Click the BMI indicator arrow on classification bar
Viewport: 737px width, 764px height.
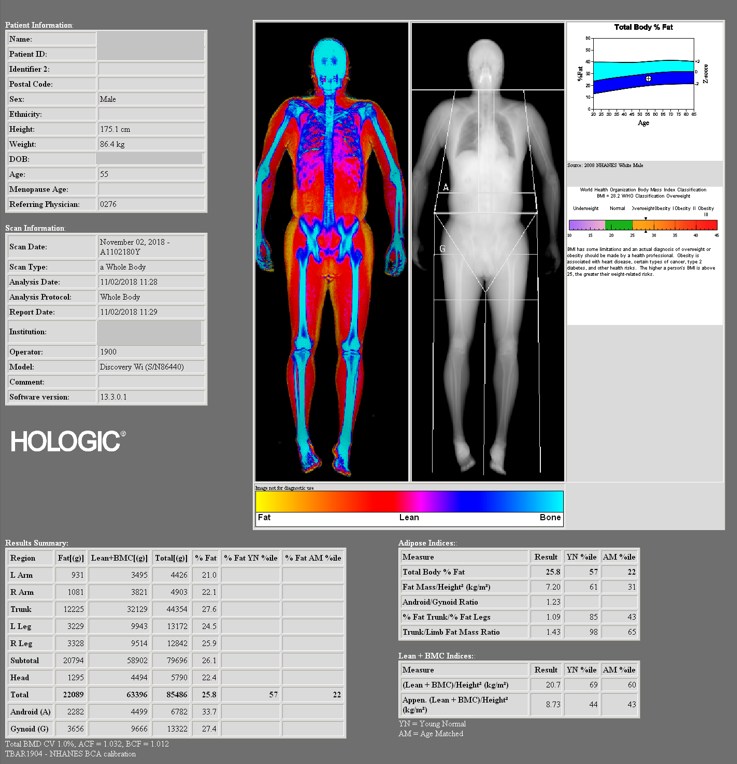(x=646, y=217)
